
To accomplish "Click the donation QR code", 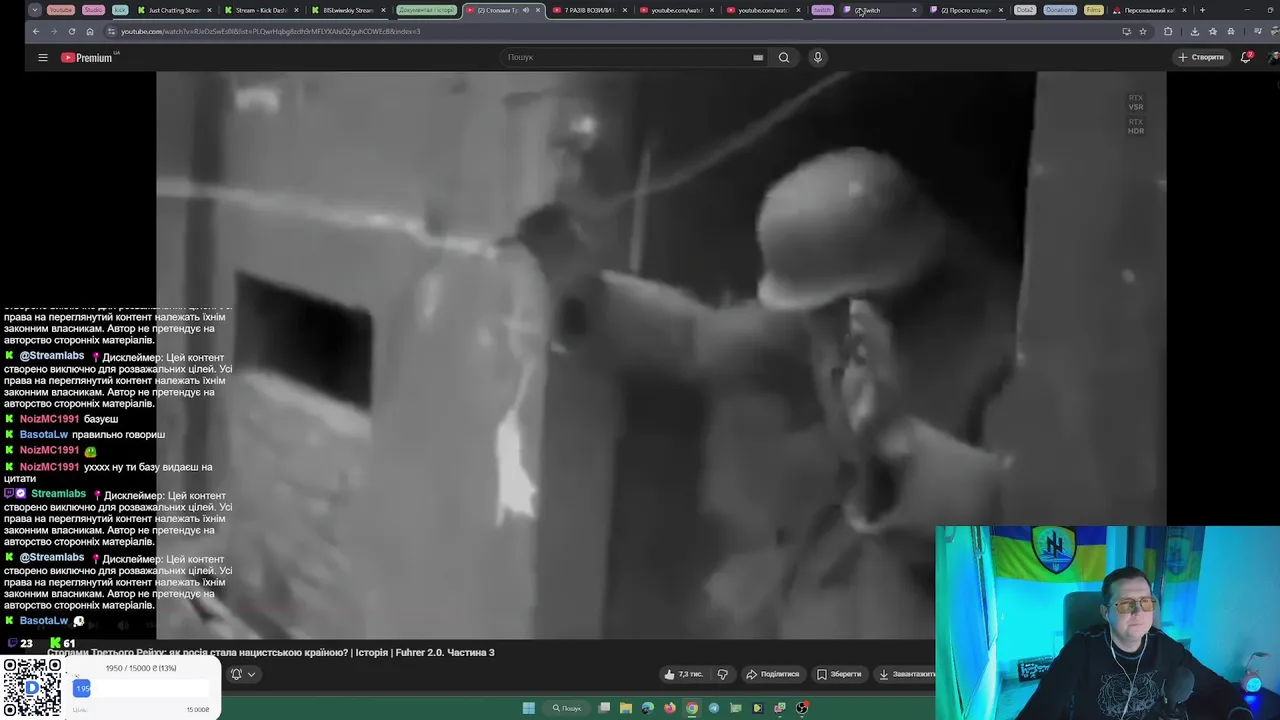I will tap(31, 688).
